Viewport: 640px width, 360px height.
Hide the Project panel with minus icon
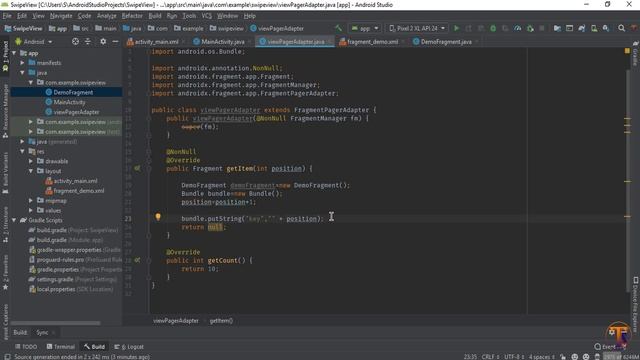click(115, 42)
